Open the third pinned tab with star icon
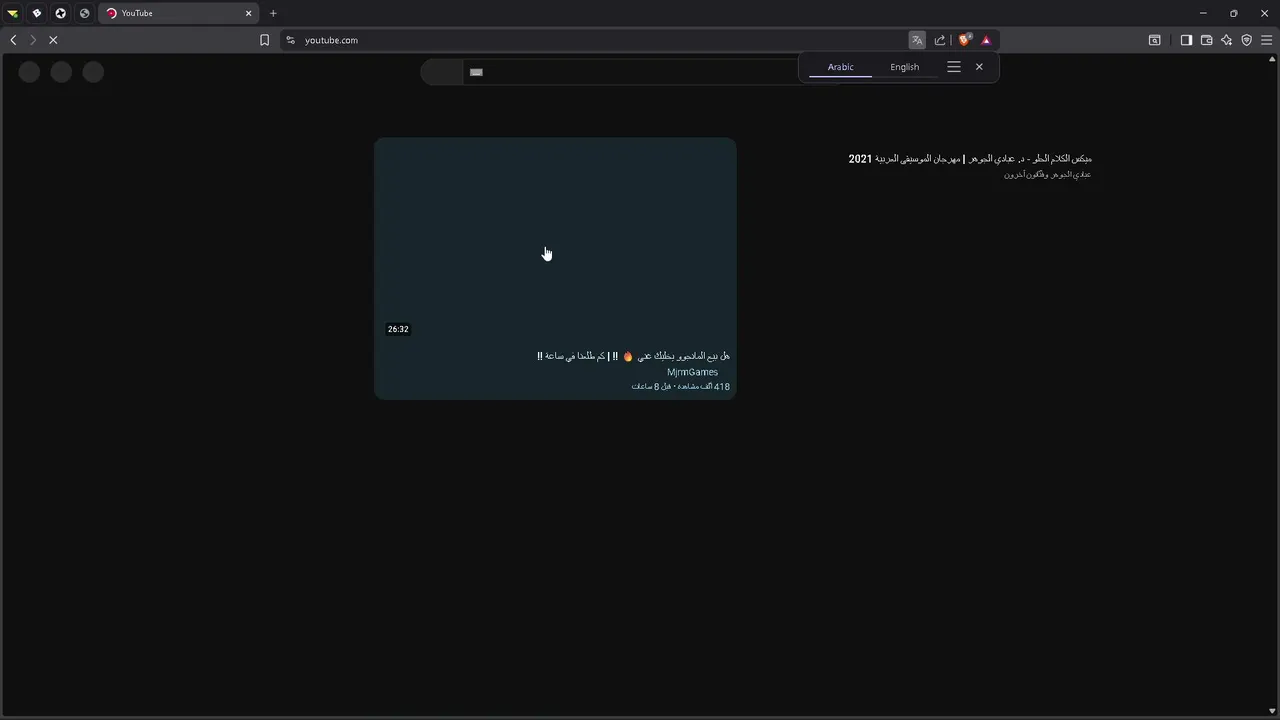The width and height of the screenshot is (1280, 720). (x=61, y=13)
